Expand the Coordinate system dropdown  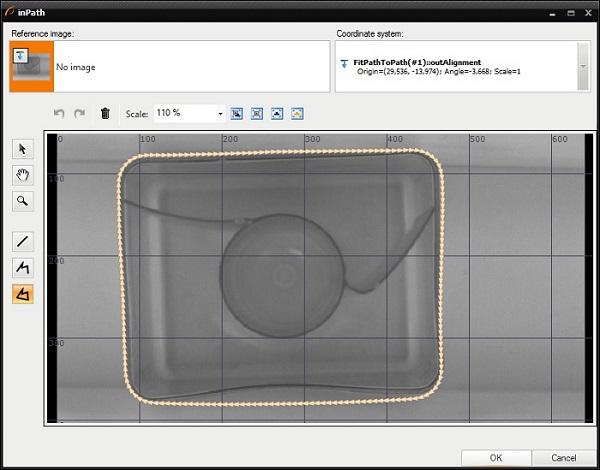(x=583, y=66)
